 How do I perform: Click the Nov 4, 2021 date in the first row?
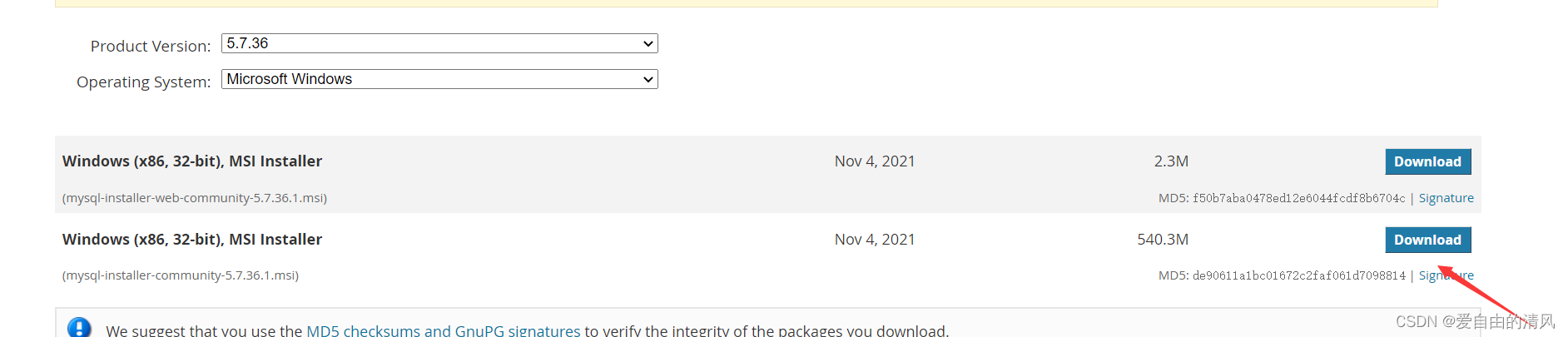click(x=875, y=161)
